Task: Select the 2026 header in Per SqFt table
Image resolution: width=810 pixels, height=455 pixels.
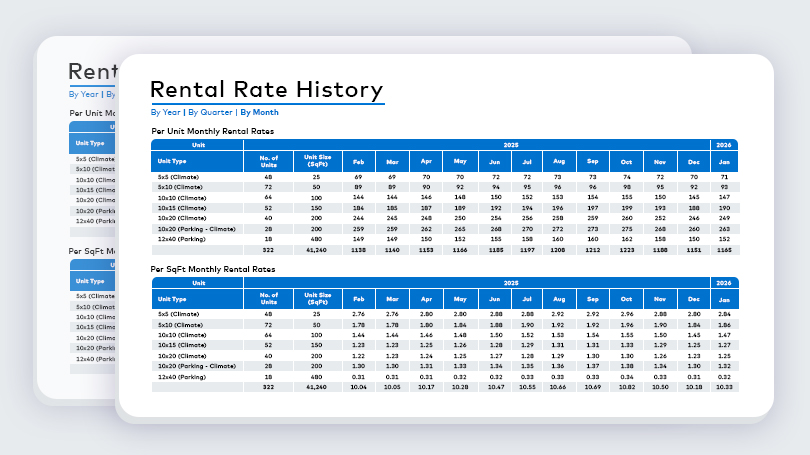Action: (x=724, y=283)
